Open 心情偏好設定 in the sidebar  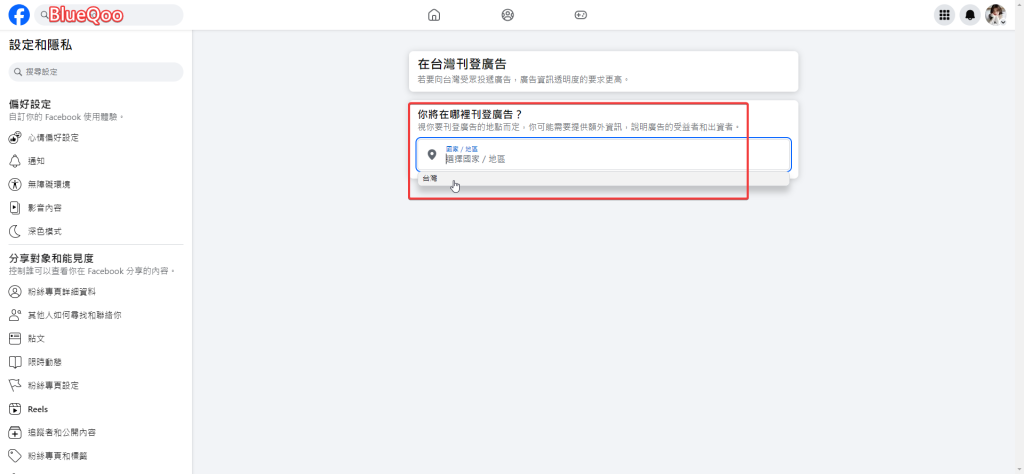tap(52, 137)
